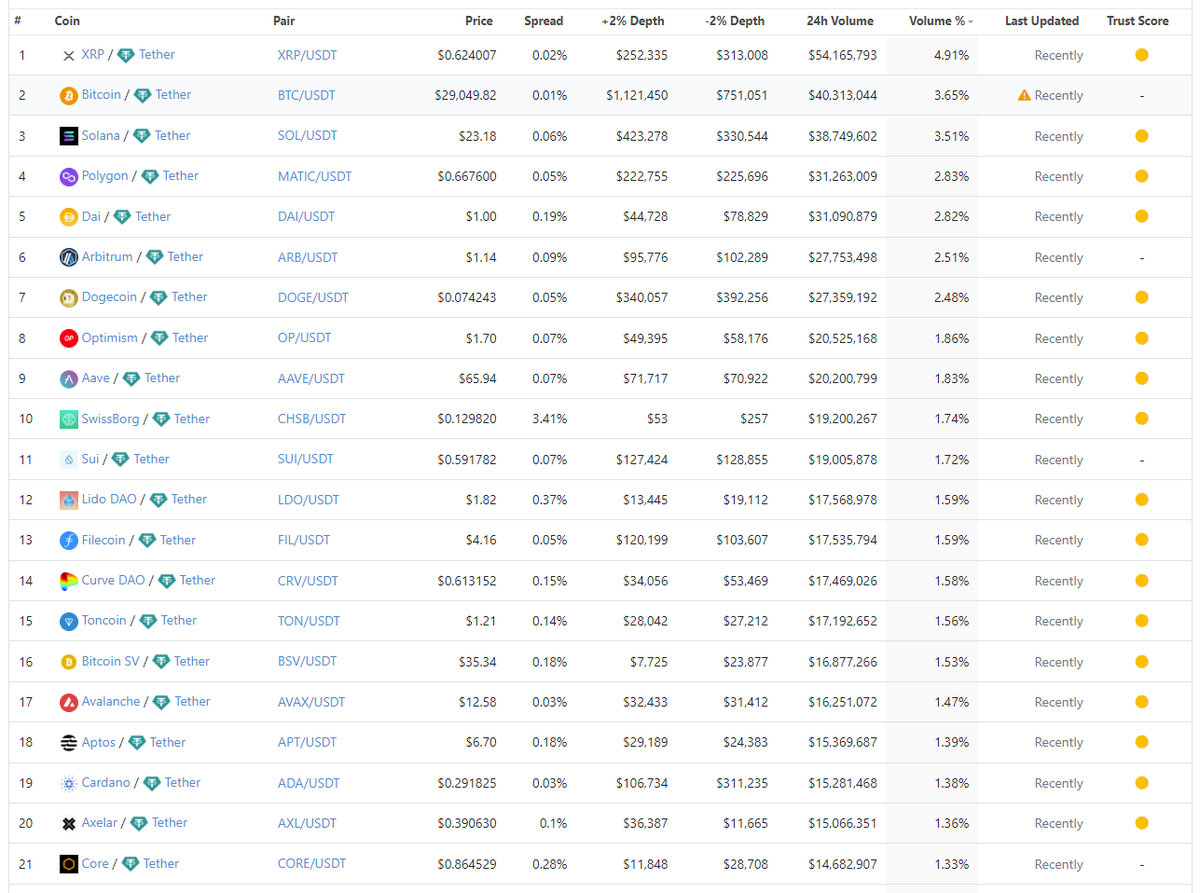The height and width of the screenshot is (893, 1200).
Task: Open the Cardano coin name link
Action: coord(106,782)
